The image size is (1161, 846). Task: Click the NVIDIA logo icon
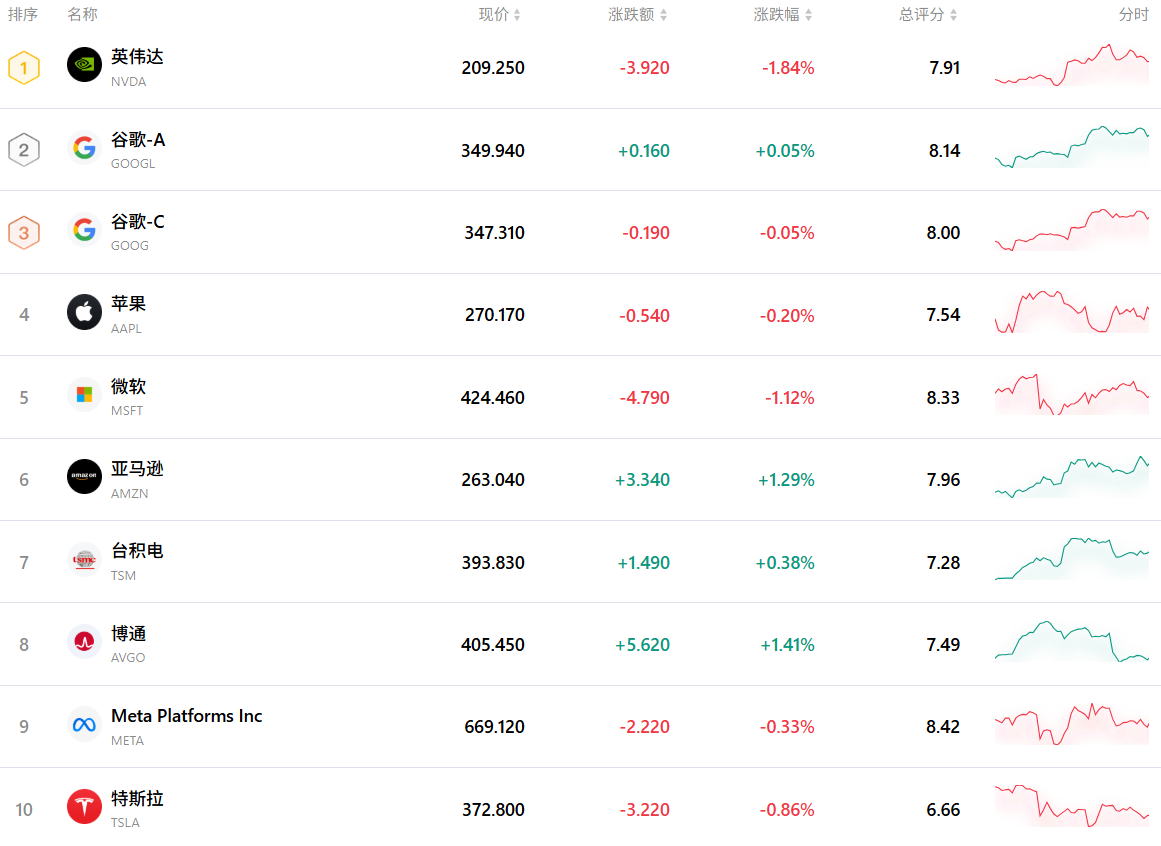tap(84, 65)
